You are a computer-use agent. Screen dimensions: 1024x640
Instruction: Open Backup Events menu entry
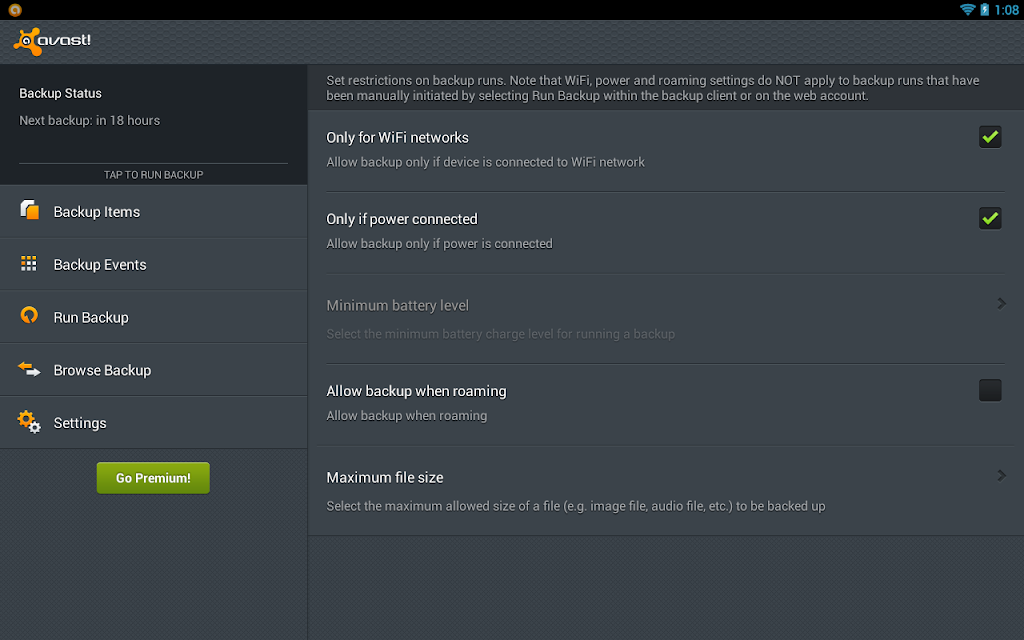(153, 264)
